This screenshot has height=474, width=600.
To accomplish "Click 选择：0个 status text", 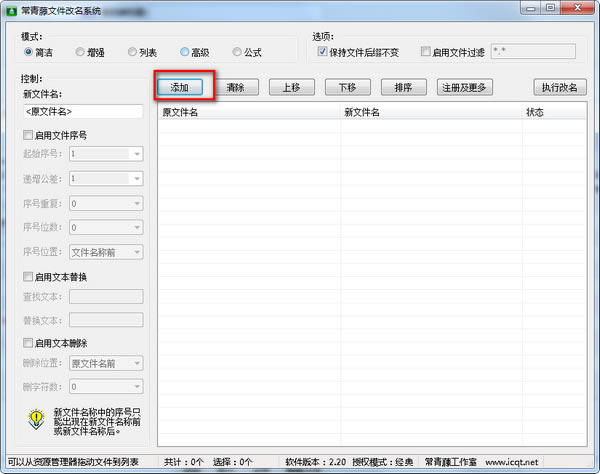I will [x=233, y=462].
